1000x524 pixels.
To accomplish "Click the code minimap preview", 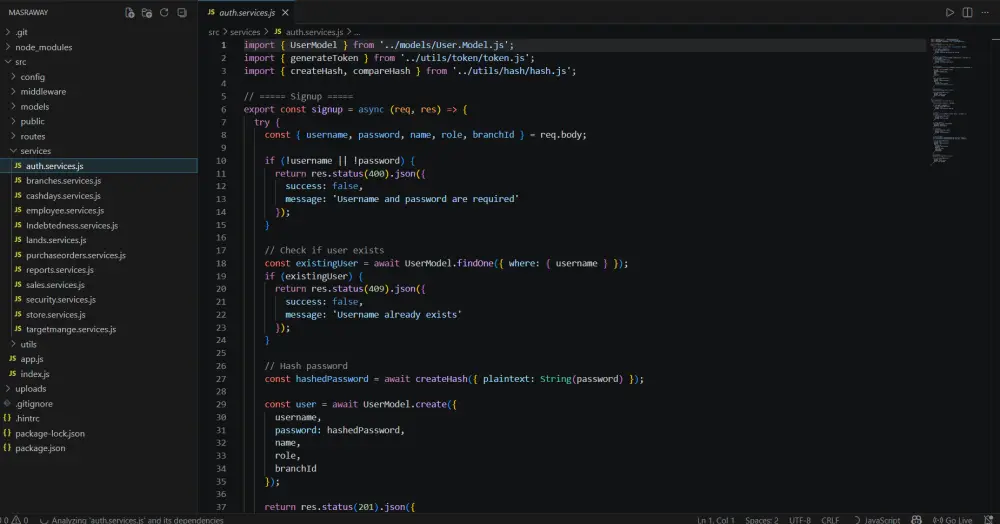I will 952,102.
